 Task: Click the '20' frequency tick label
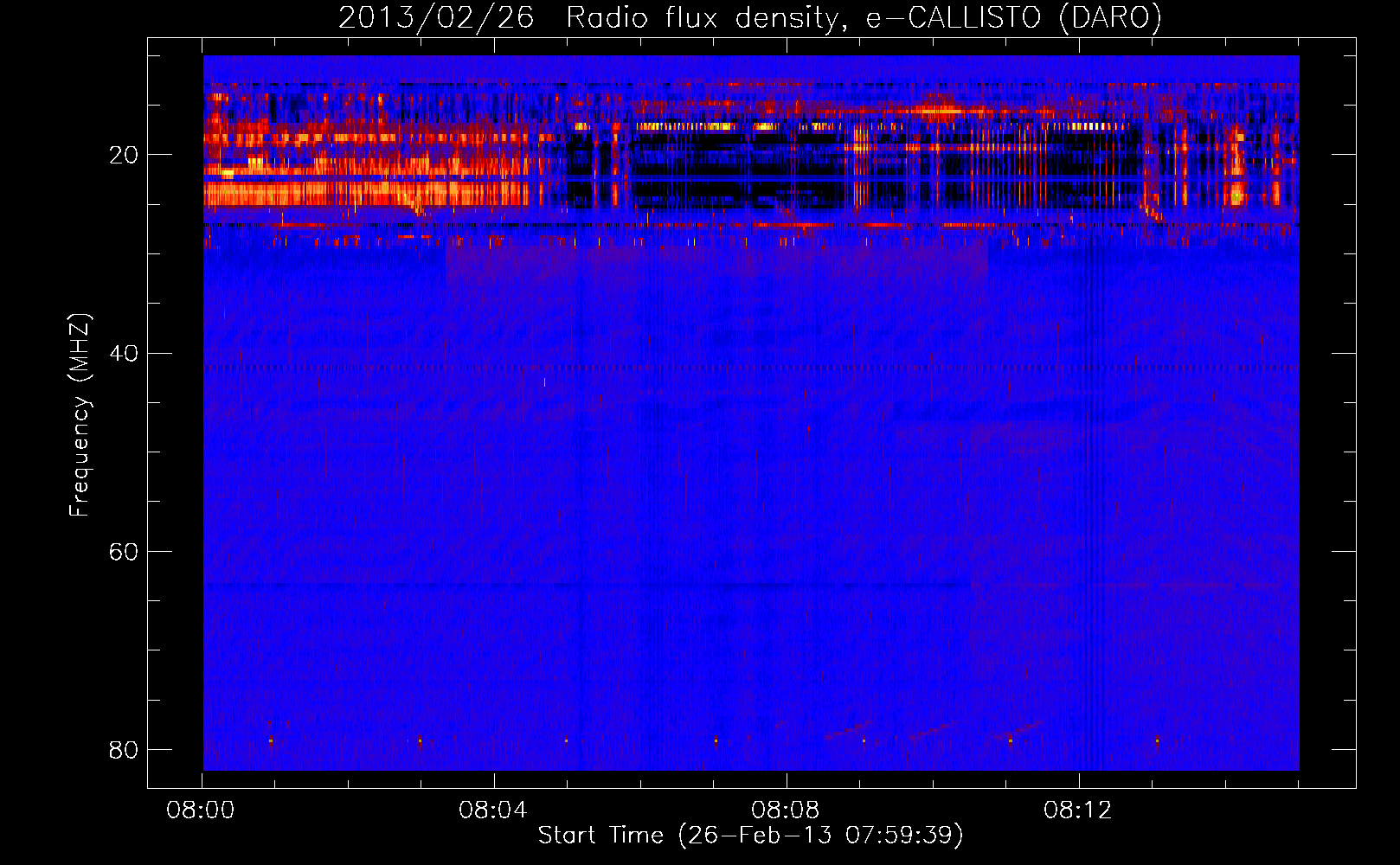124,156
